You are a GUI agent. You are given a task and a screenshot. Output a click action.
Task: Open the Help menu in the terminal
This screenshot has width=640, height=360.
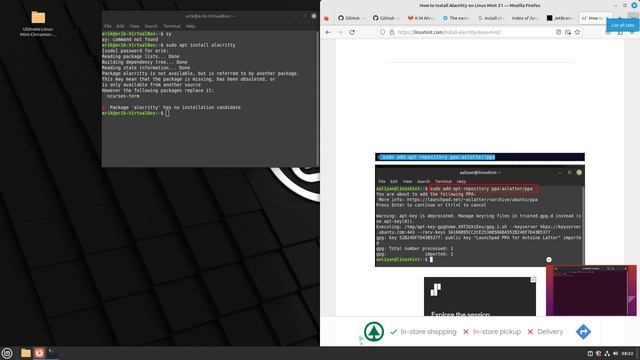tap(191, 26)
